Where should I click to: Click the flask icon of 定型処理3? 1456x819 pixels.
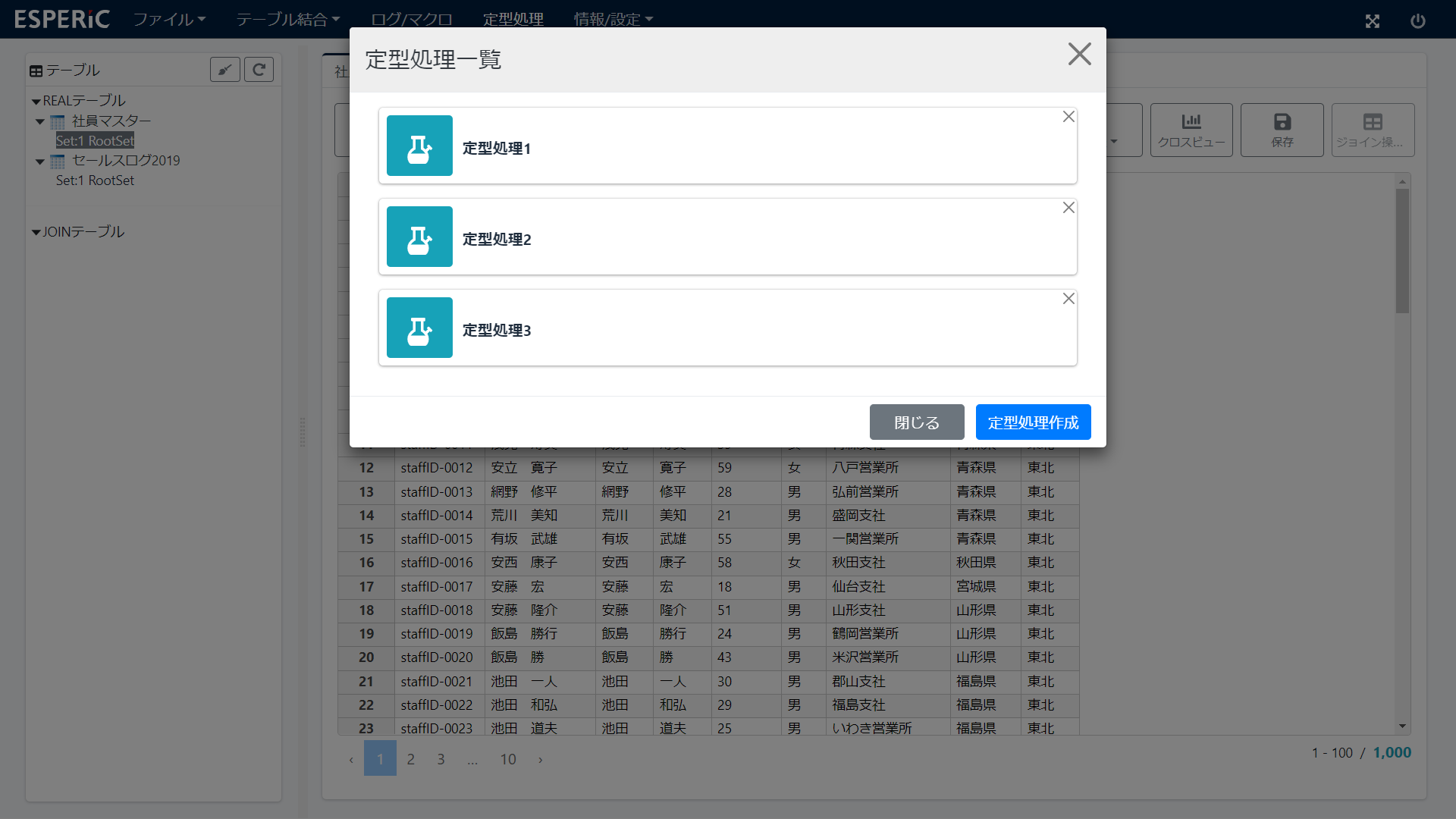point(419,328)
